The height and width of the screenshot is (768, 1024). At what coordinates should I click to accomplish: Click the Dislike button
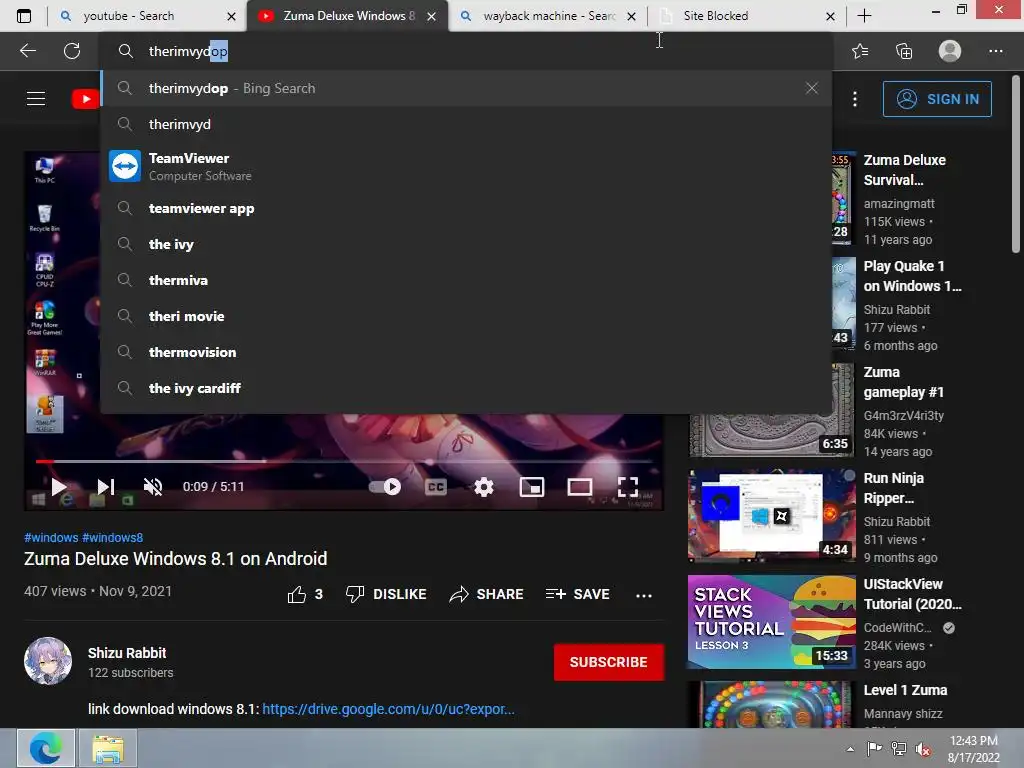386,594
